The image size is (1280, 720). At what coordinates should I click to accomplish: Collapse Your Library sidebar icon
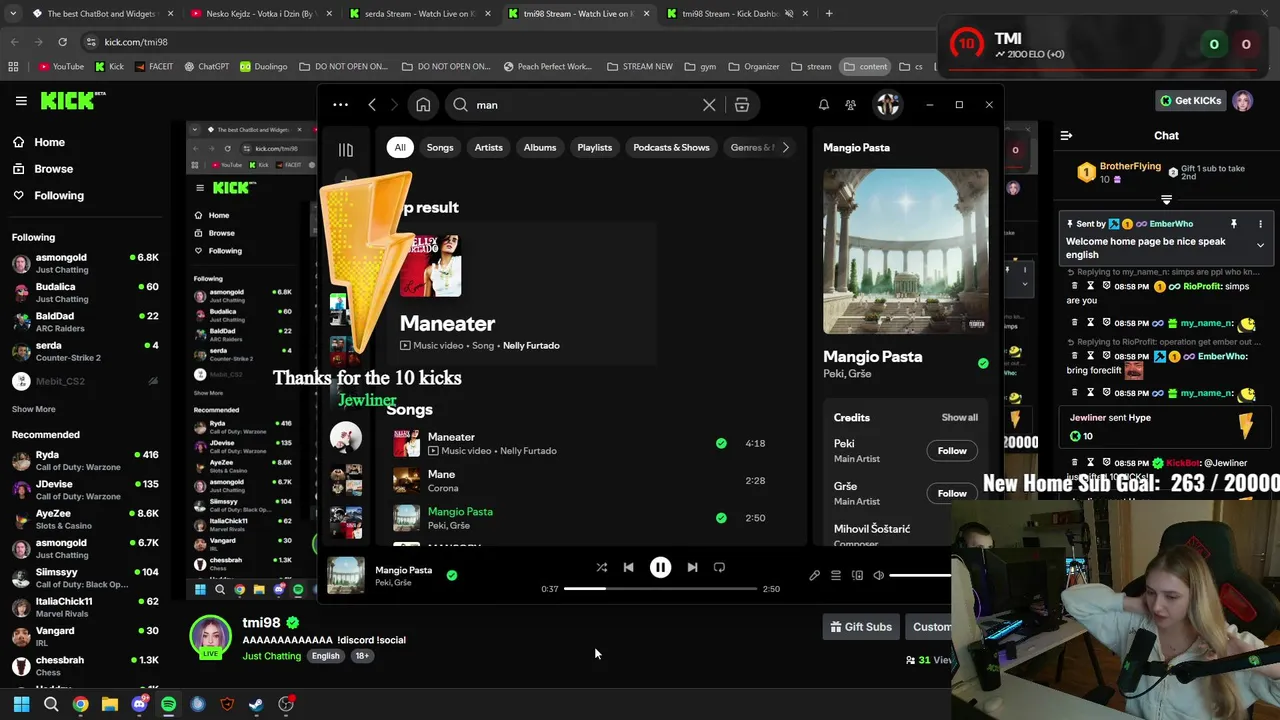click(x=345, y=150)
